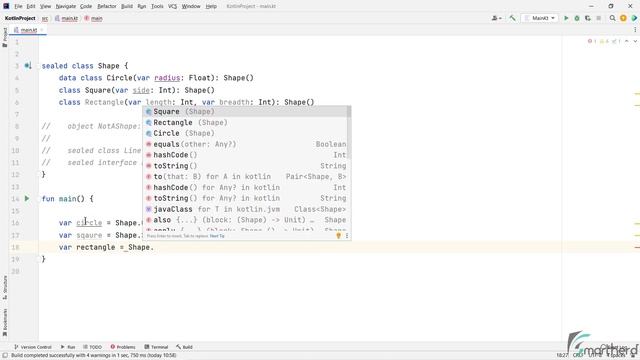
Task: Toggle the Bookmarks tool window stripe
Action: point(5,322)
